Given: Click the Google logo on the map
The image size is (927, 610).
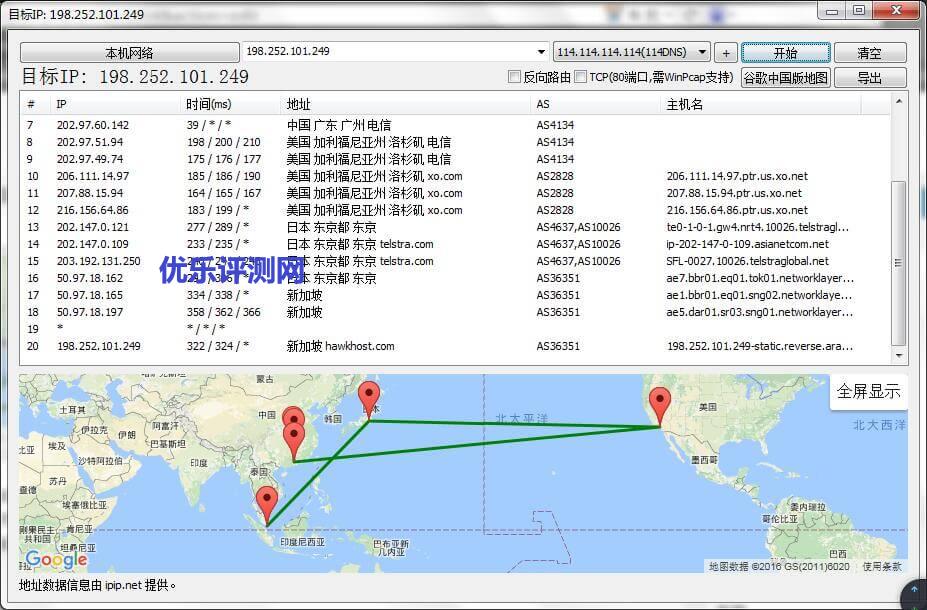Looking at the screenshot, I should pyautogui.click(x=56, y=560).
